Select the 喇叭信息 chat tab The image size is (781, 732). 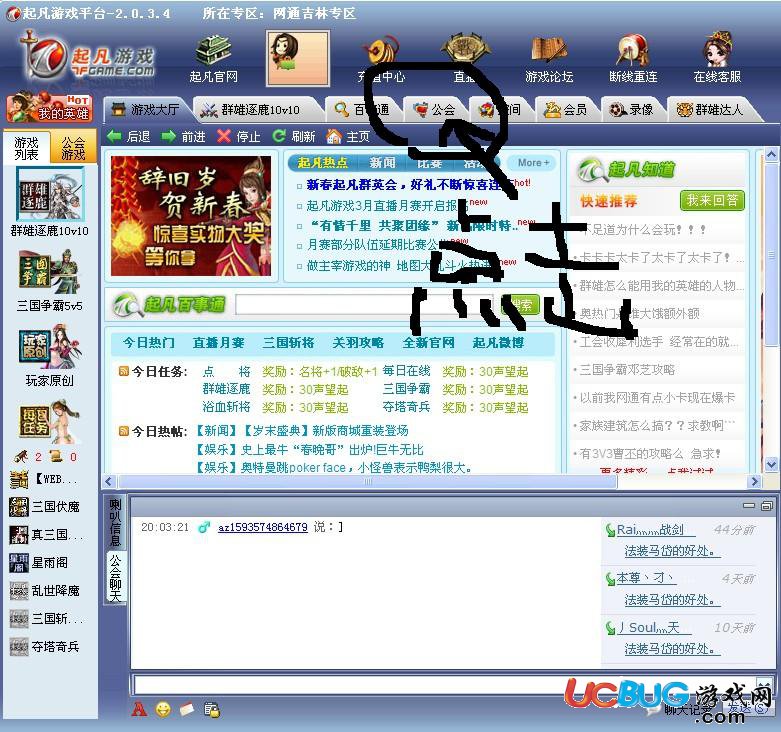click(115, 522)
